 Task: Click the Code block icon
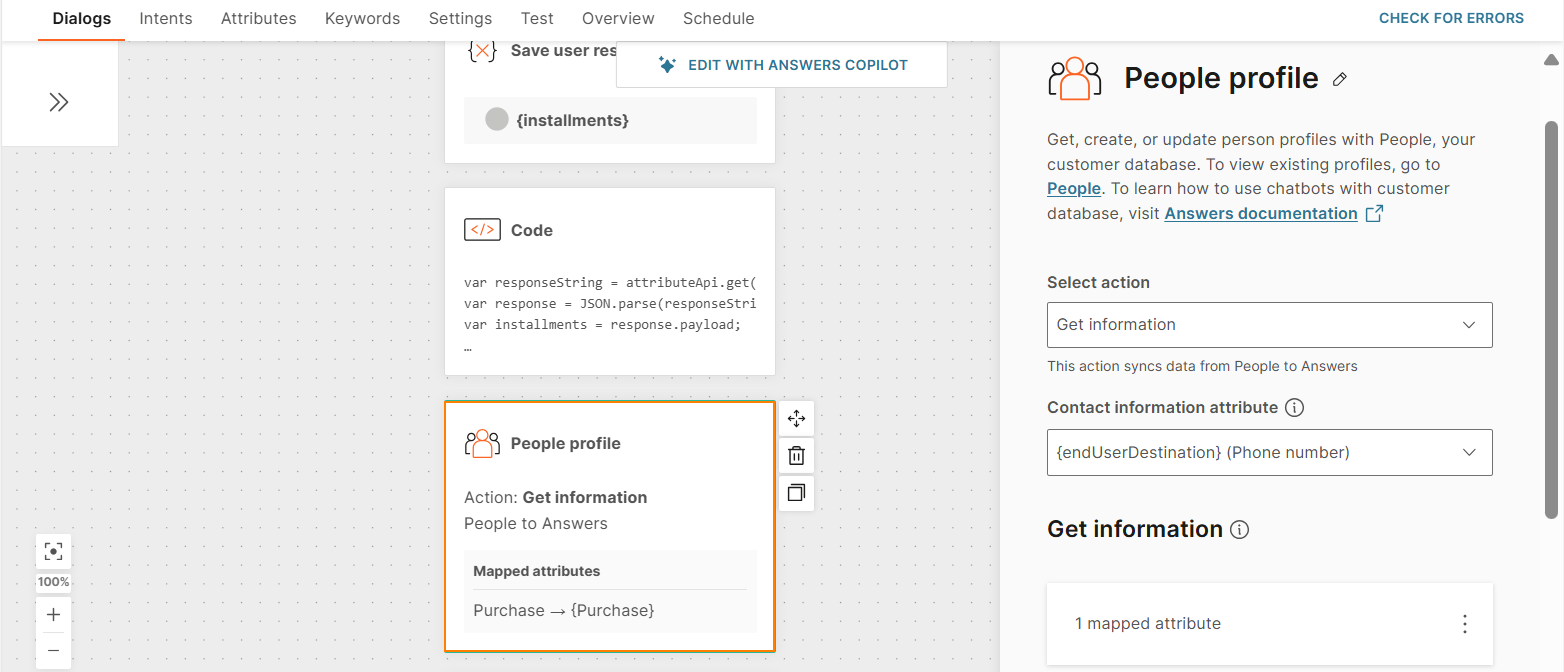482,230
